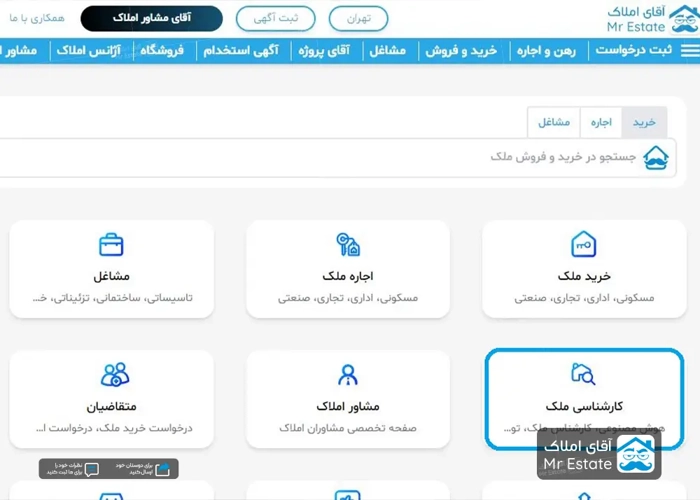Switch to the اجاره search tab

[600, 122]
